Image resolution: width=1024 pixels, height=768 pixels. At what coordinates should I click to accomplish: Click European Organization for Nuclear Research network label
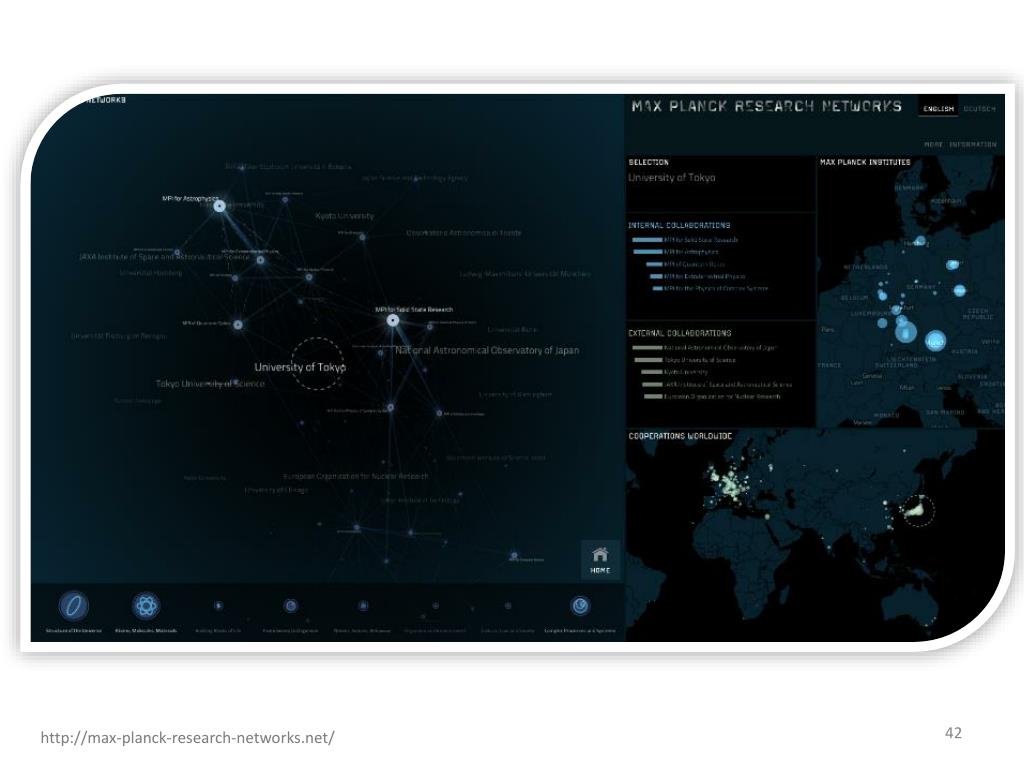(x=356, y=476)
